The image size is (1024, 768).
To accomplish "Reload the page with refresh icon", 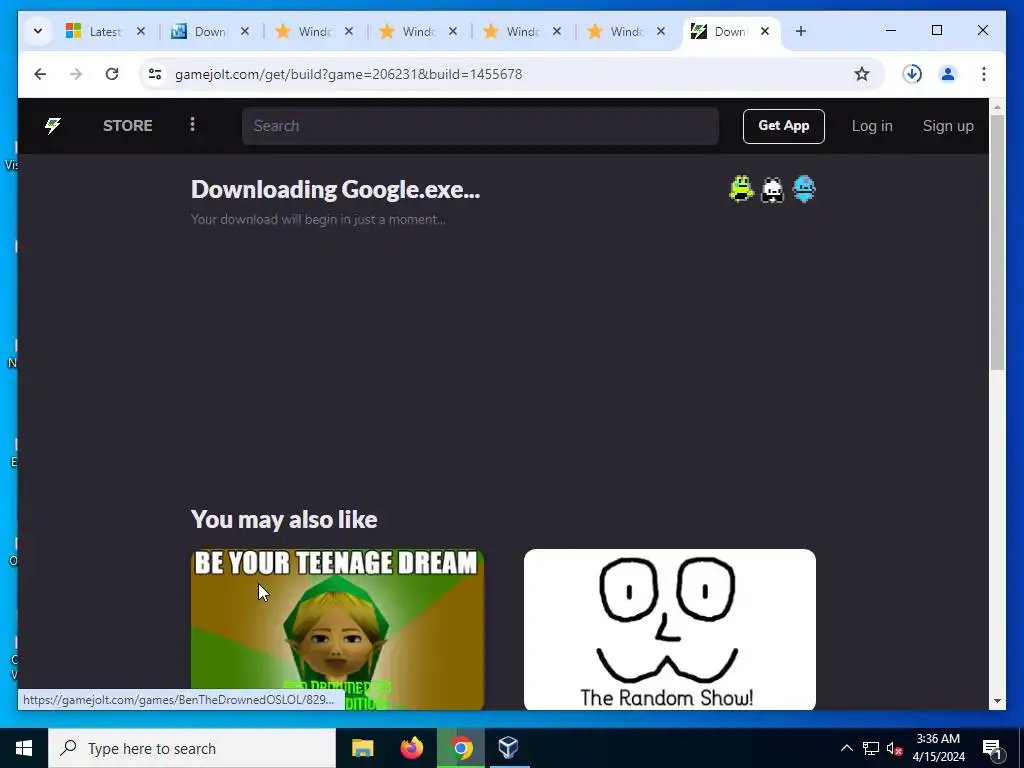I will pyautogui.click(x=112, y=74).
